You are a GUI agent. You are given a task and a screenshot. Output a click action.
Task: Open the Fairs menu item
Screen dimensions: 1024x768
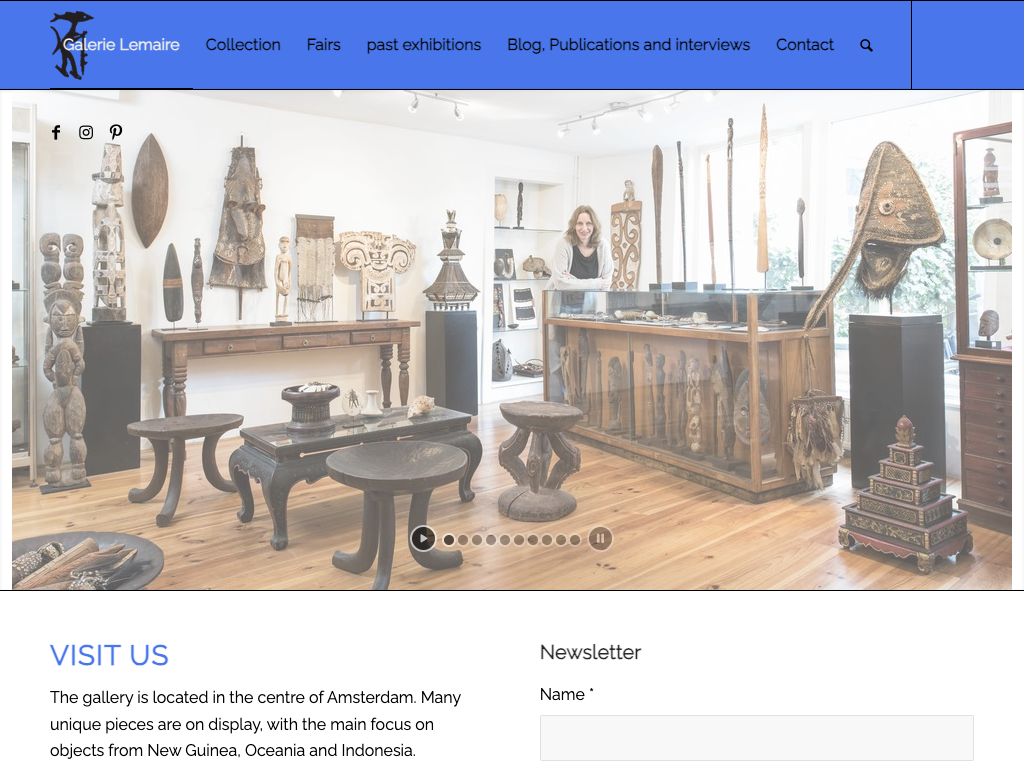point(323,44)
